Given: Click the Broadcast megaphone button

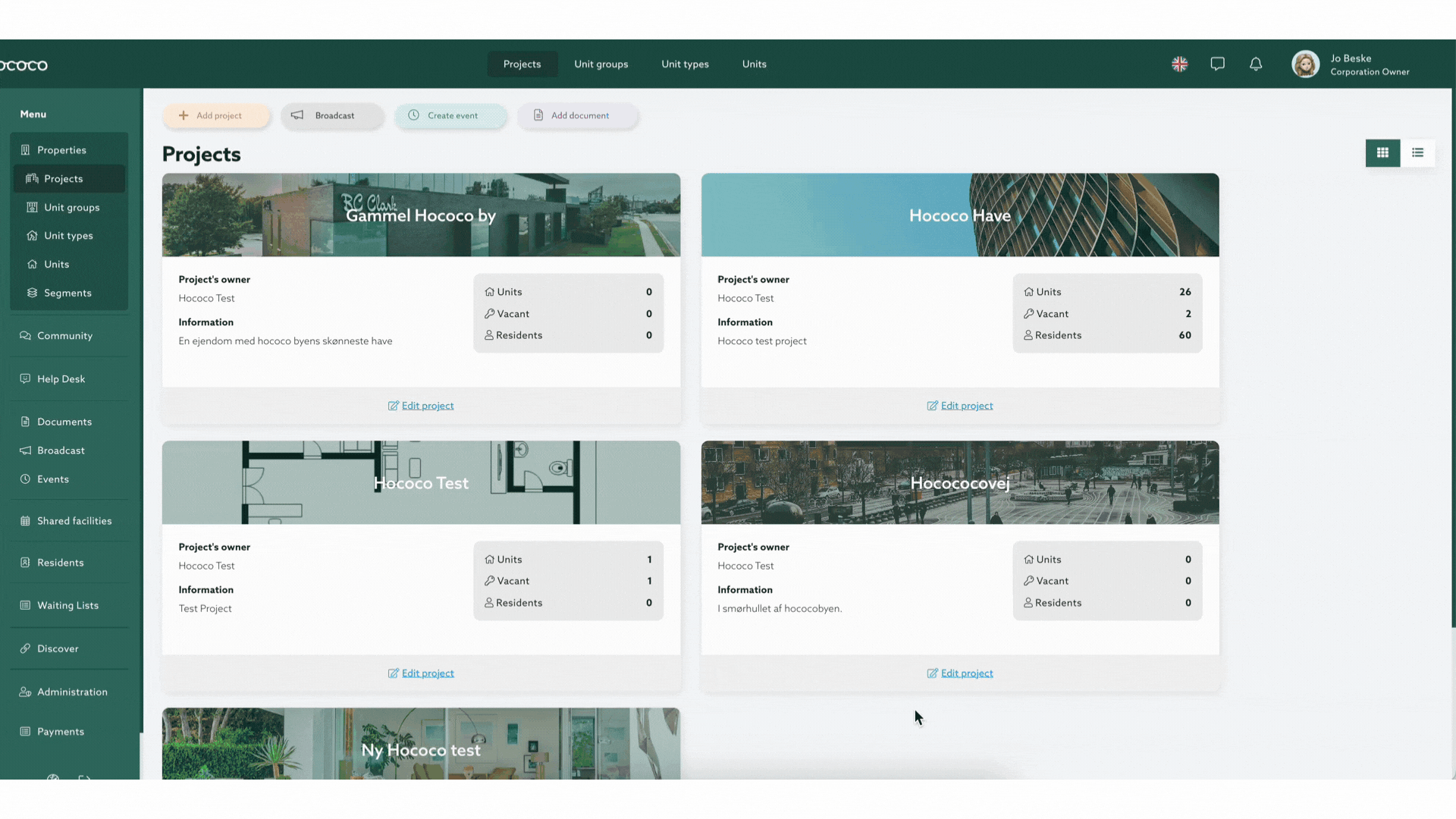Looking at the screenshot, I should click(x=331, y=115).
